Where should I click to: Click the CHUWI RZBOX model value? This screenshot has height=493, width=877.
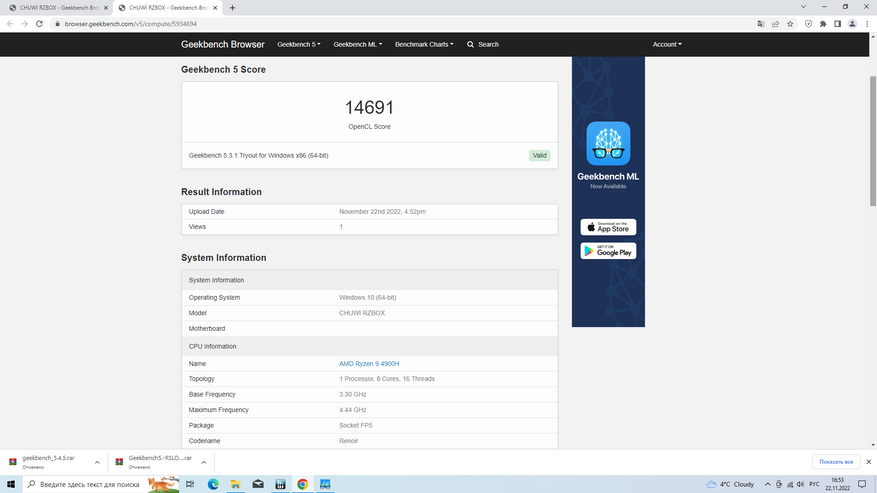tap(362, 313)
